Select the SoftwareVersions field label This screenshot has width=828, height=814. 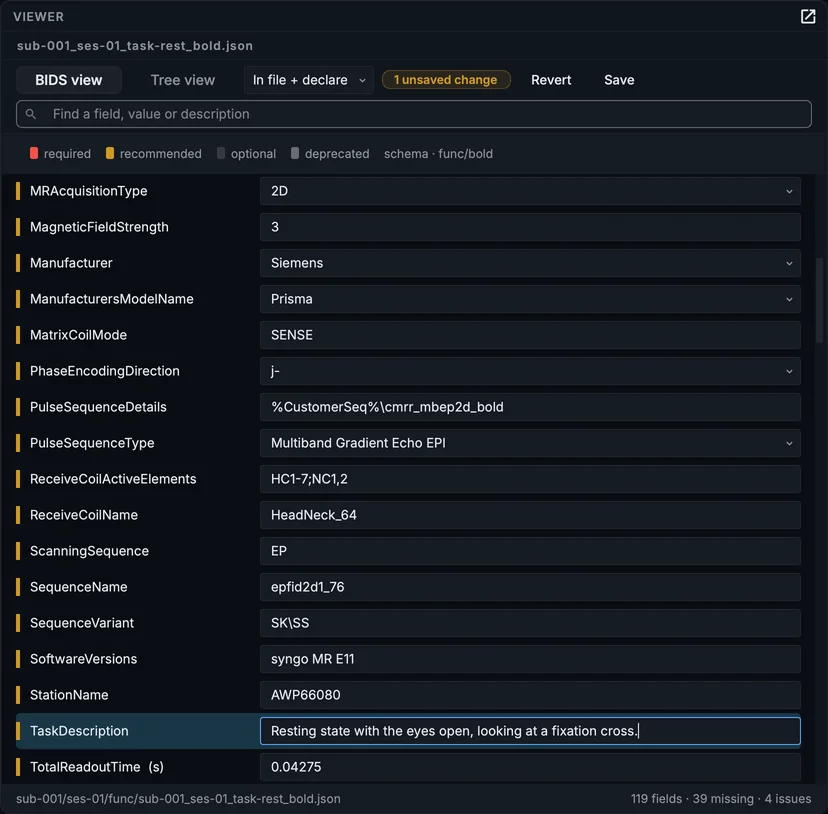(83, 659)
